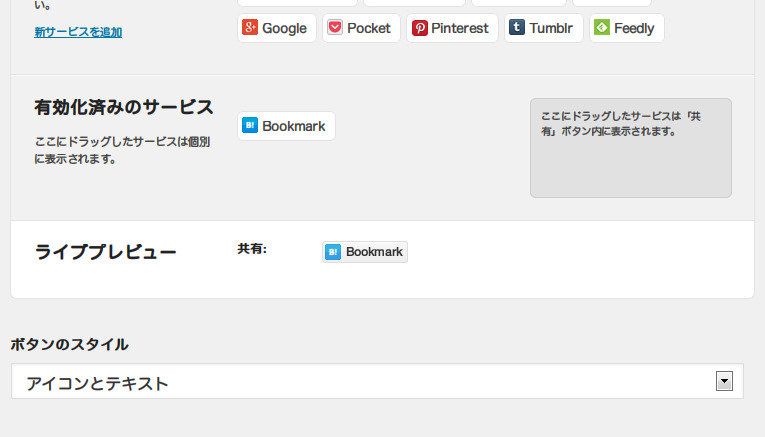Expand the button style dropdown arrow
The height and width of the screenshot is (437, 765).
pos(725,381)
